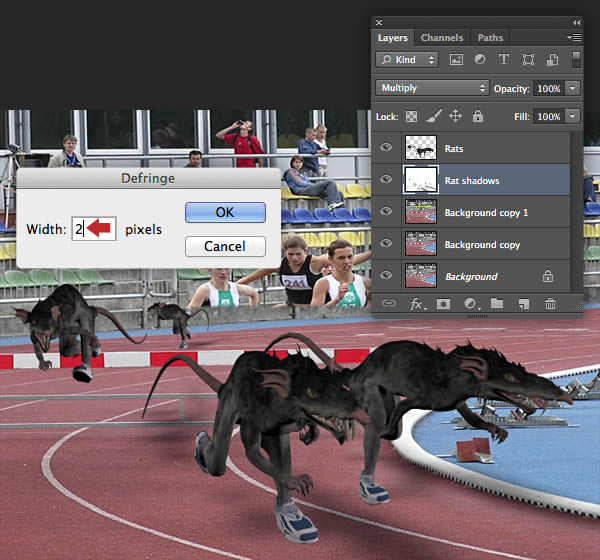Viewport: 600px width, 560px height.
Task: Select the locked Background layer thumbnail
Action: 421,275
